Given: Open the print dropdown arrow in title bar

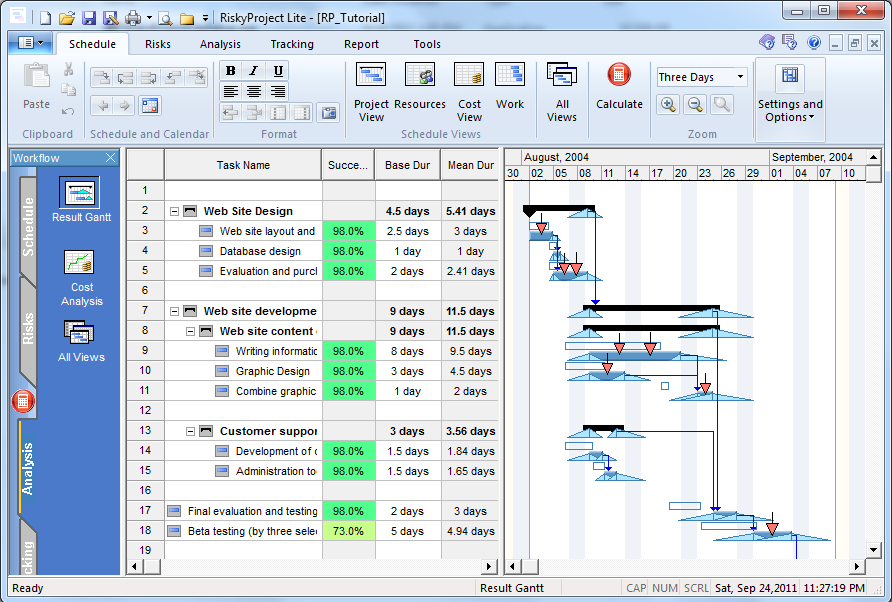Looking at the screenshot, I should (149, 18).
